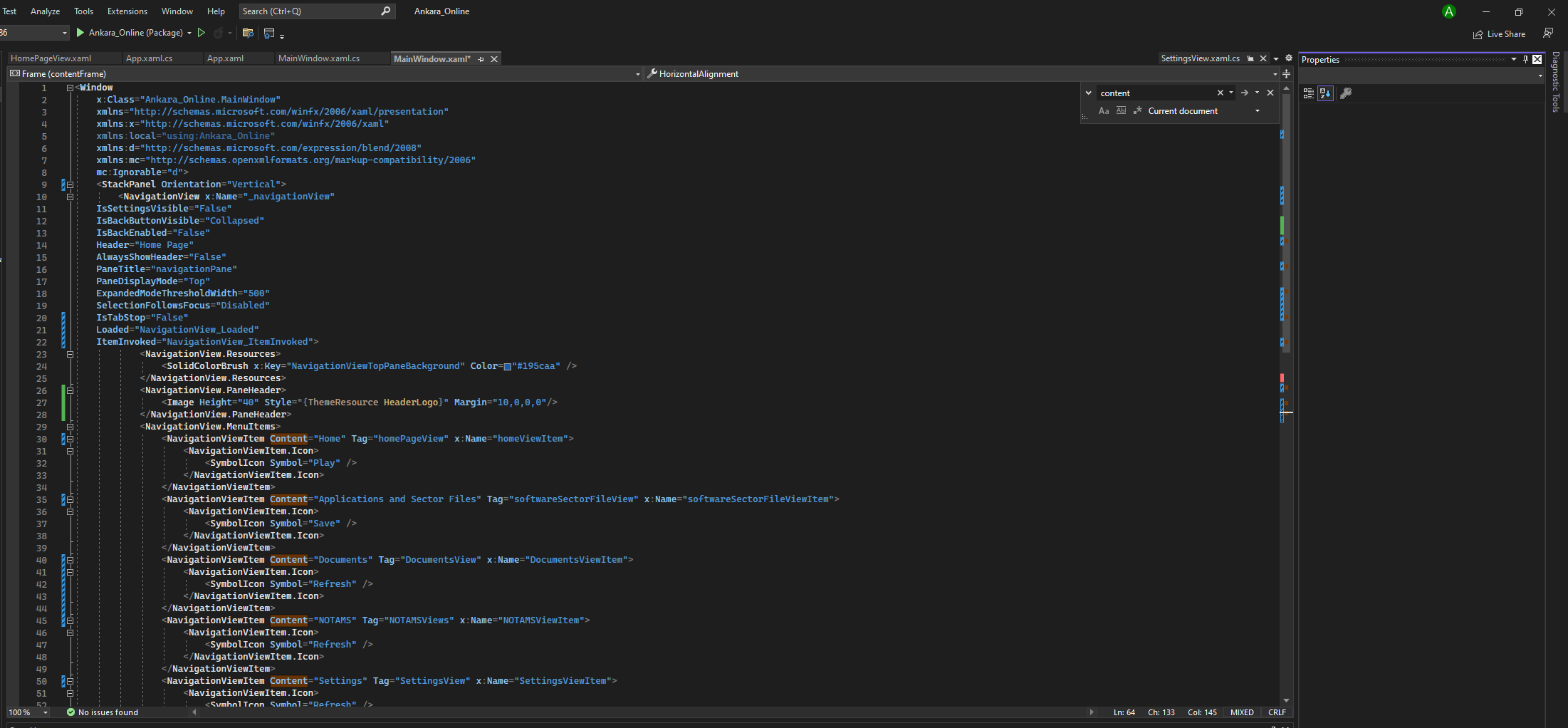This screenshot has height=728, width=1568.
Task: Click the wrench icon beside HorizontalAlignment
Action: pyautogui.click(x=652, y=73)
